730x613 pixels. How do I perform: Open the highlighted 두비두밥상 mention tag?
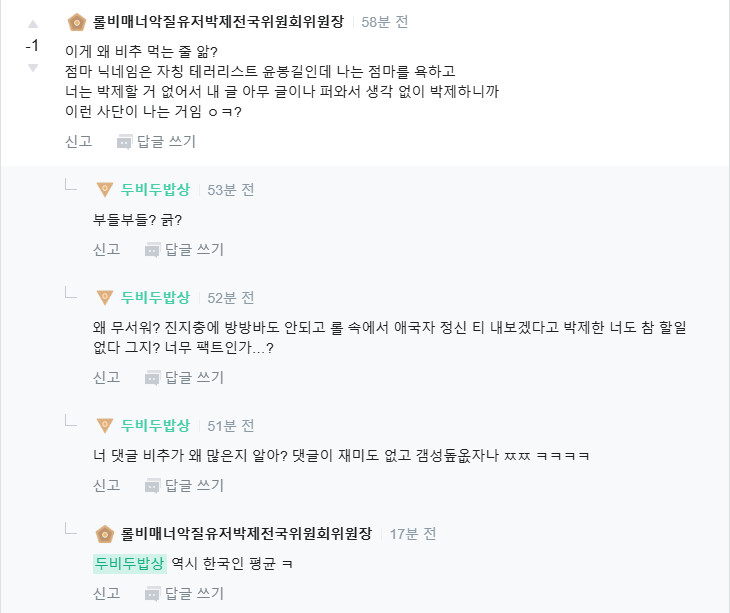click(x=129, y=563)
